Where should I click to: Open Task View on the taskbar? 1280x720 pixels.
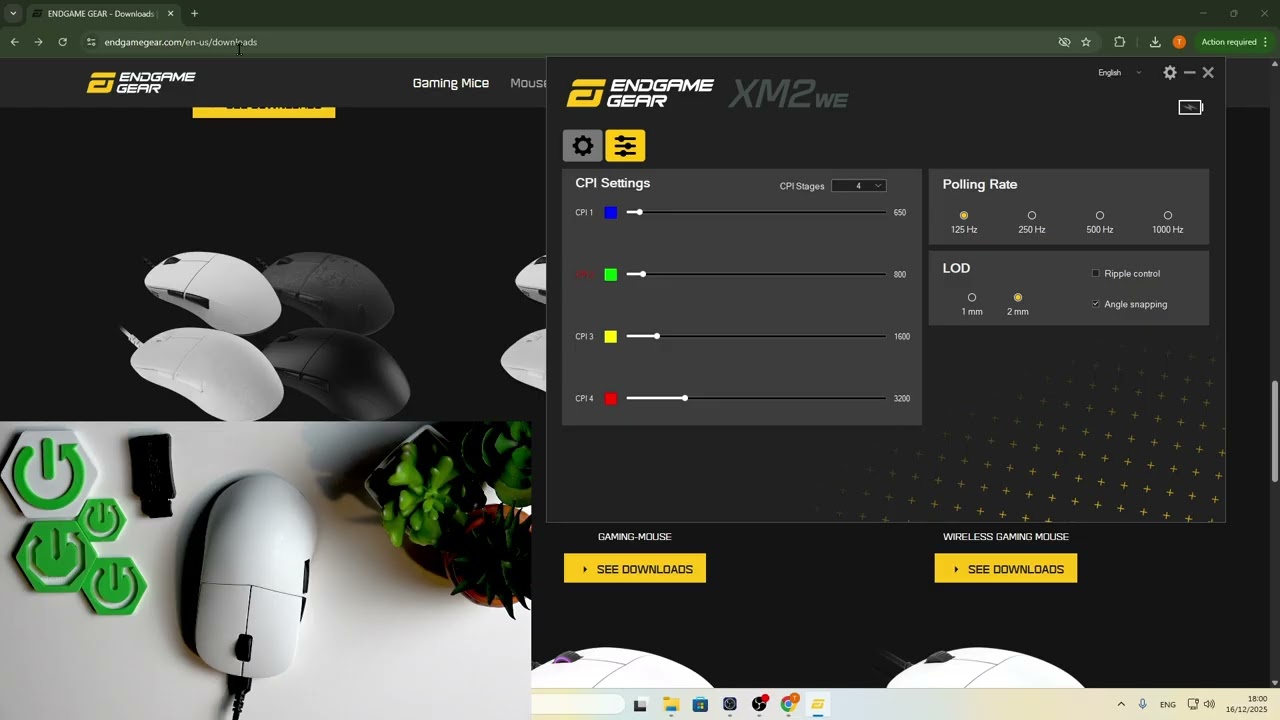[640, 705]
